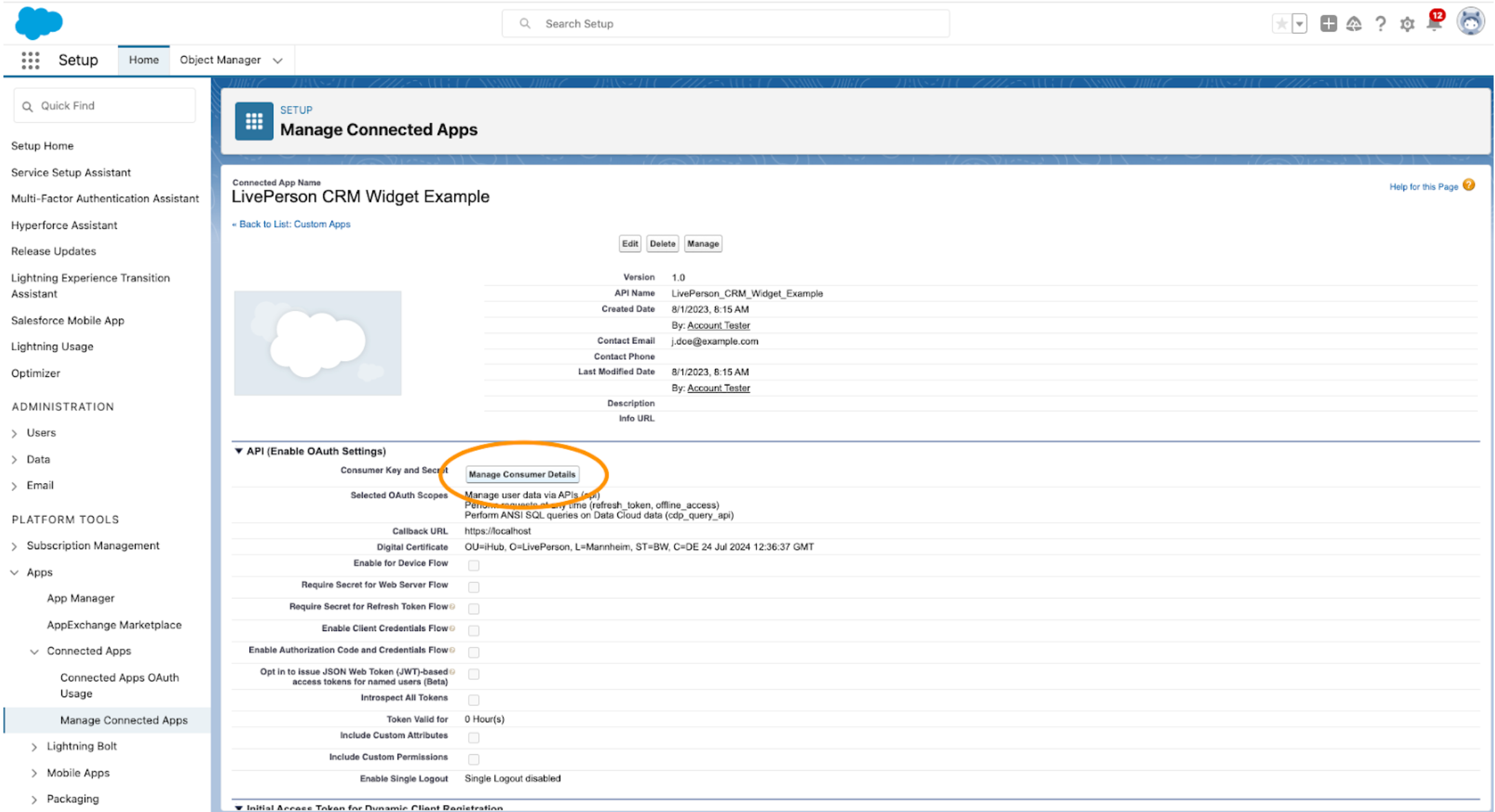Screen dimensions: 1495x812
Task: Click the Trailhead guidance icon
Action: [1354, 24]
